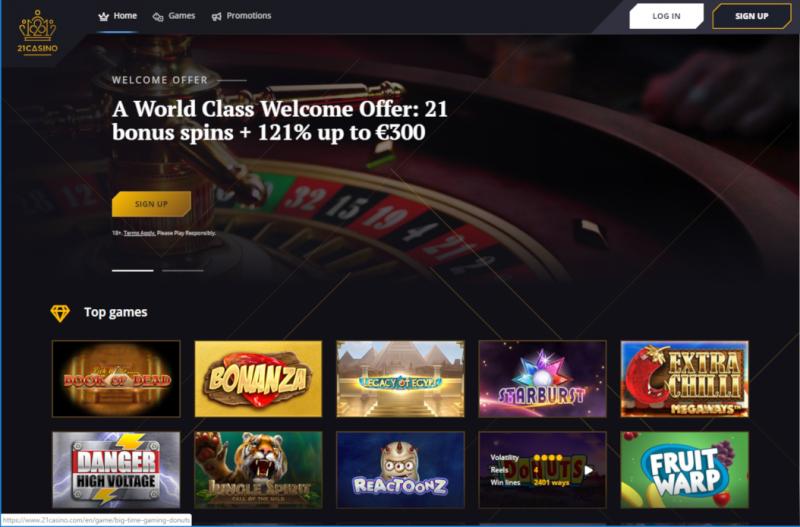Click the gold SIGN UP banner button
Viewport: 800px width, 527px height.
click(152, 204)
